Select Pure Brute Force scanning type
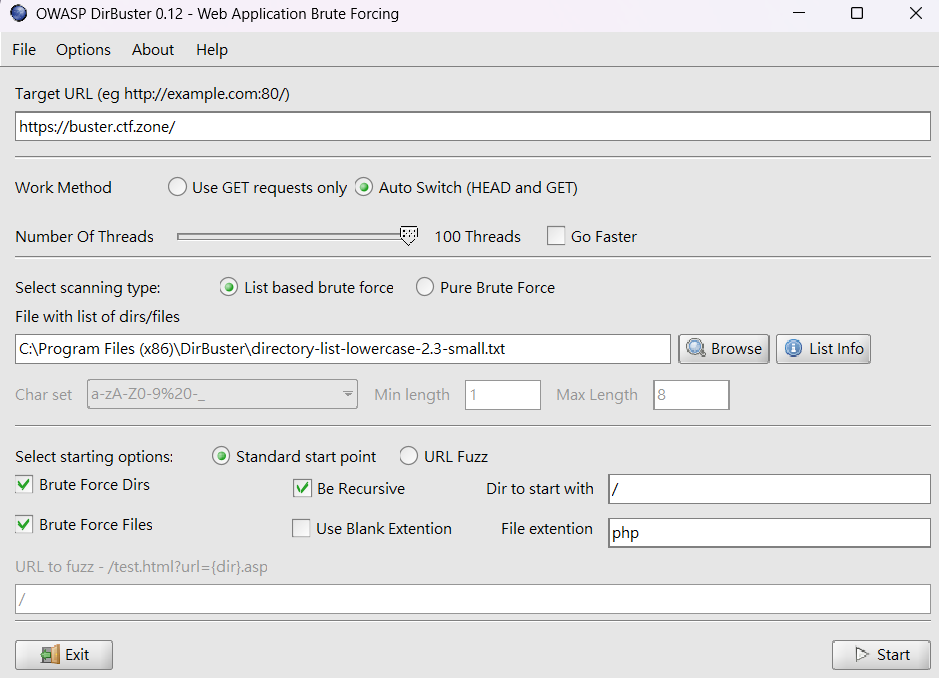The height and width of the screenshot is (678, 939). [424, 287]
